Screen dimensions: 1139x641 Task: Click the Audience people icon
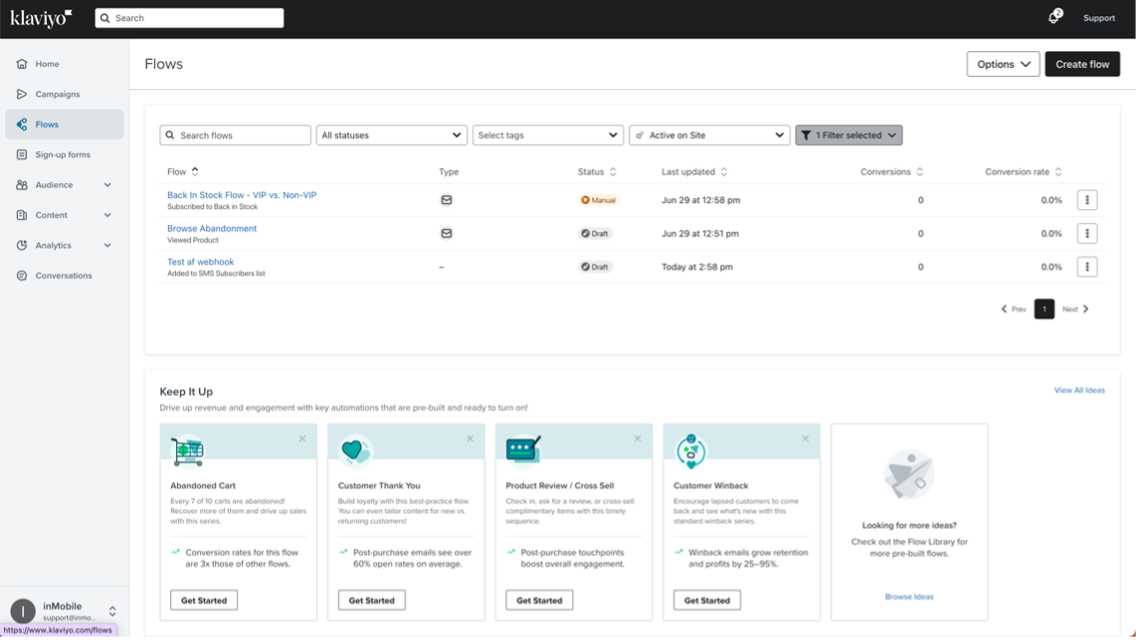tap(22, 185)
